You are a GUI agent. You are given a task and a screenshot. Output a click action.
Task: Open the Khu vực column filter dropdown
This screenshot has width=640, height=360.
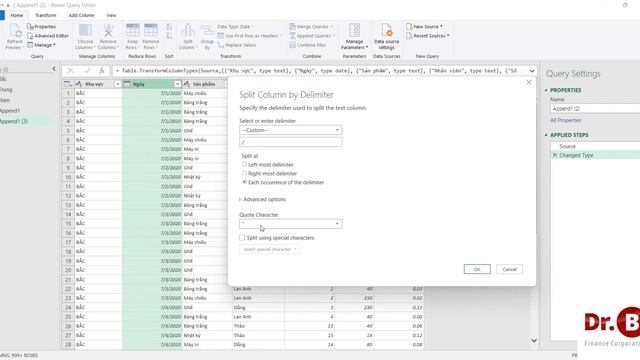(117, 84)
